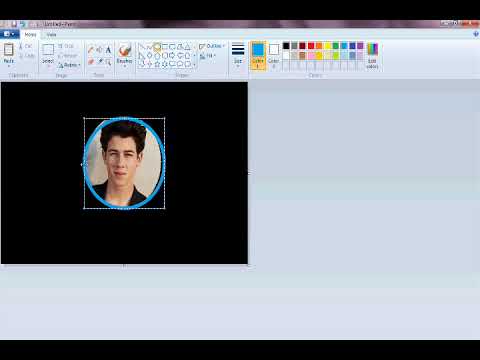Select the Text tool
480x360 pixels.
coord(108,50)
